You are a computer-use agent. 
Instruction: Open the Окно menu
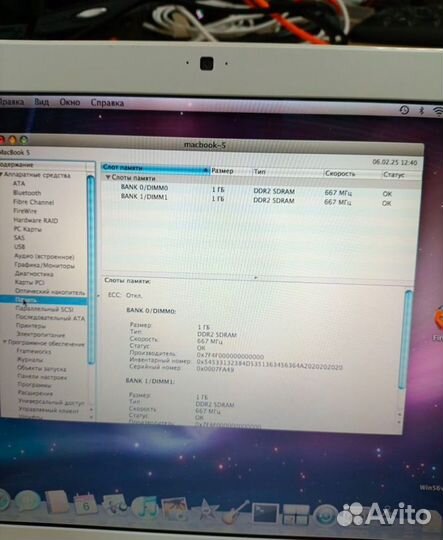pos(70,102)
